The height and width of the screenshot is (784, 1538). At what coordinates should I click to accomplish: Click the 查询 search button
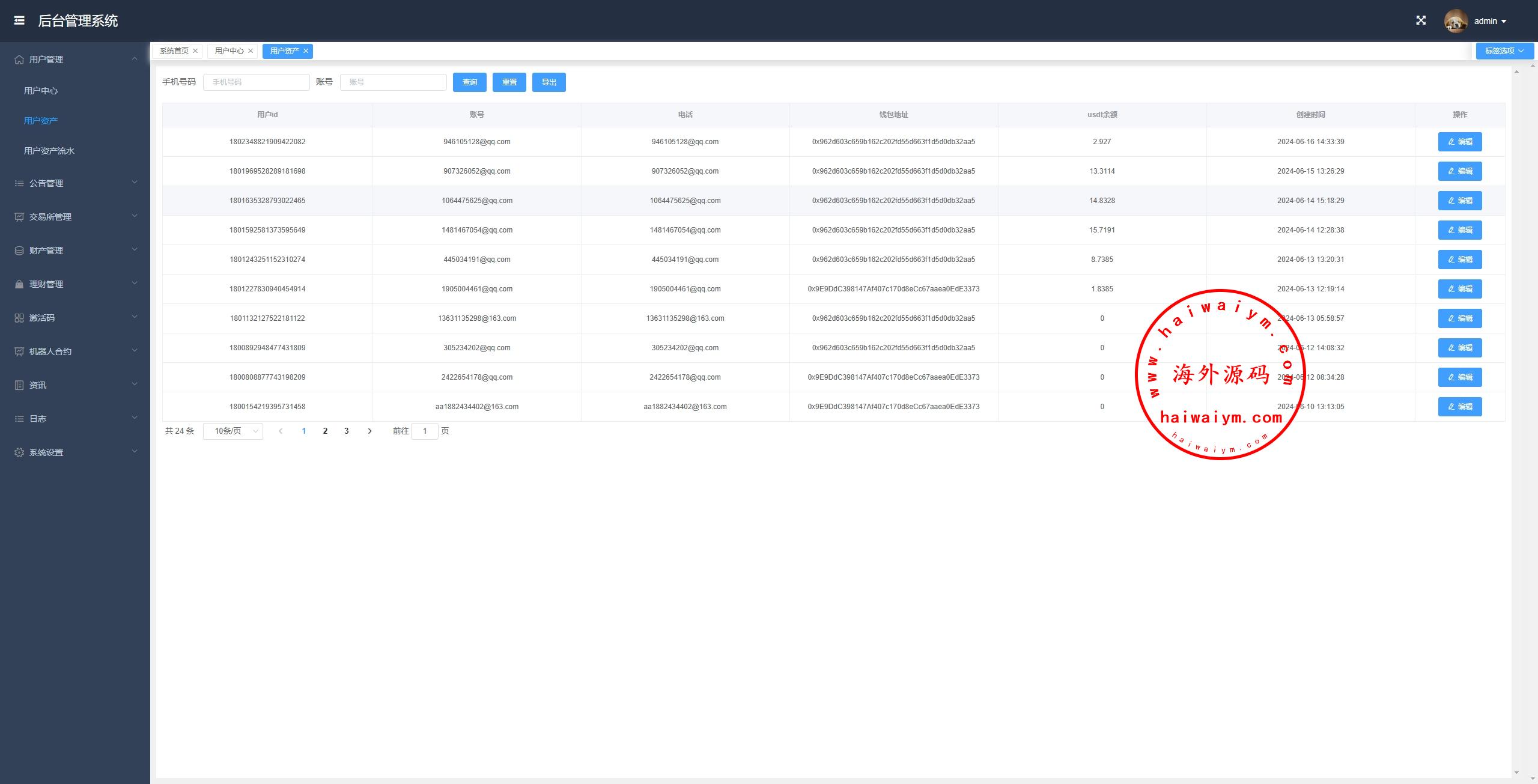[469, 82]
